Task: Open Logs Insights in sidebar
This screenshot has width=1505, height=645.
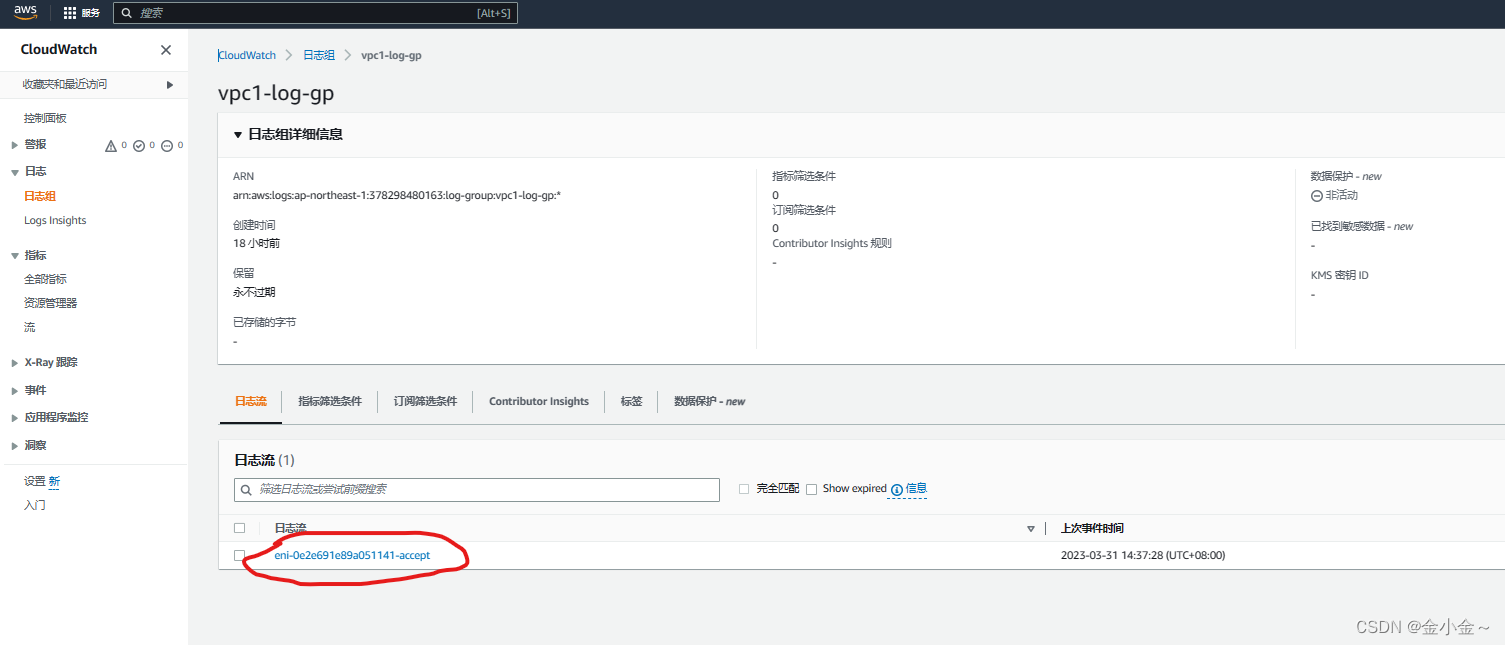Action: (x=55, y=220)
